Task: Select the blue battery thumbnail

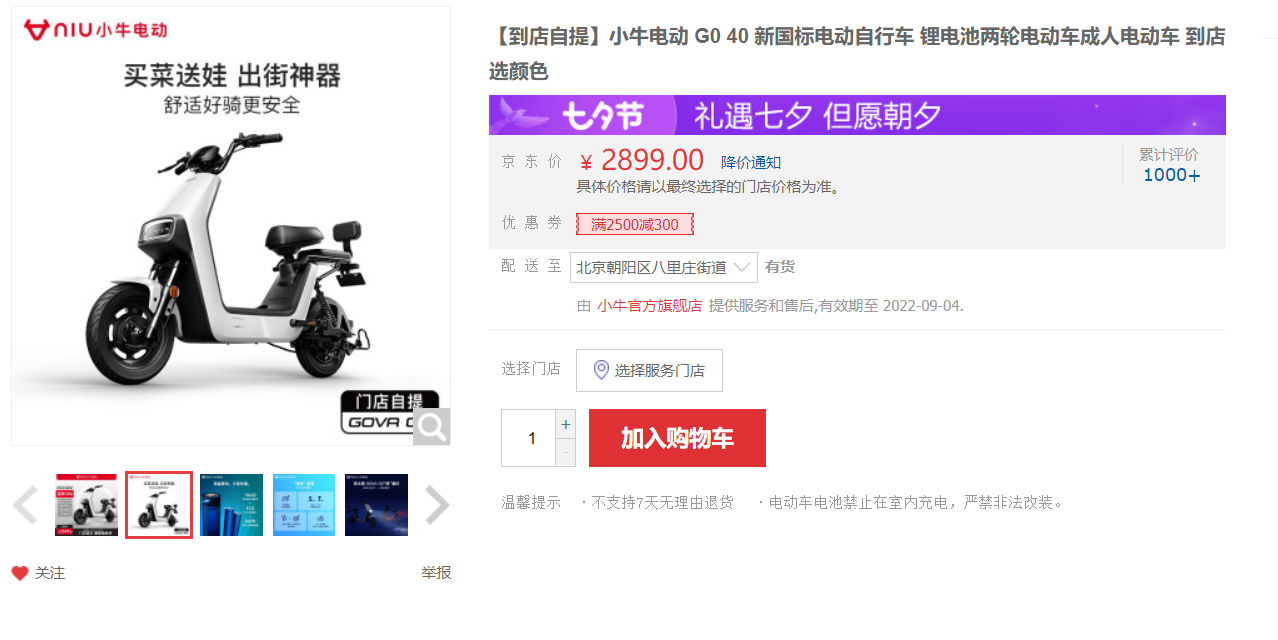Action: (x=231, y=505)
